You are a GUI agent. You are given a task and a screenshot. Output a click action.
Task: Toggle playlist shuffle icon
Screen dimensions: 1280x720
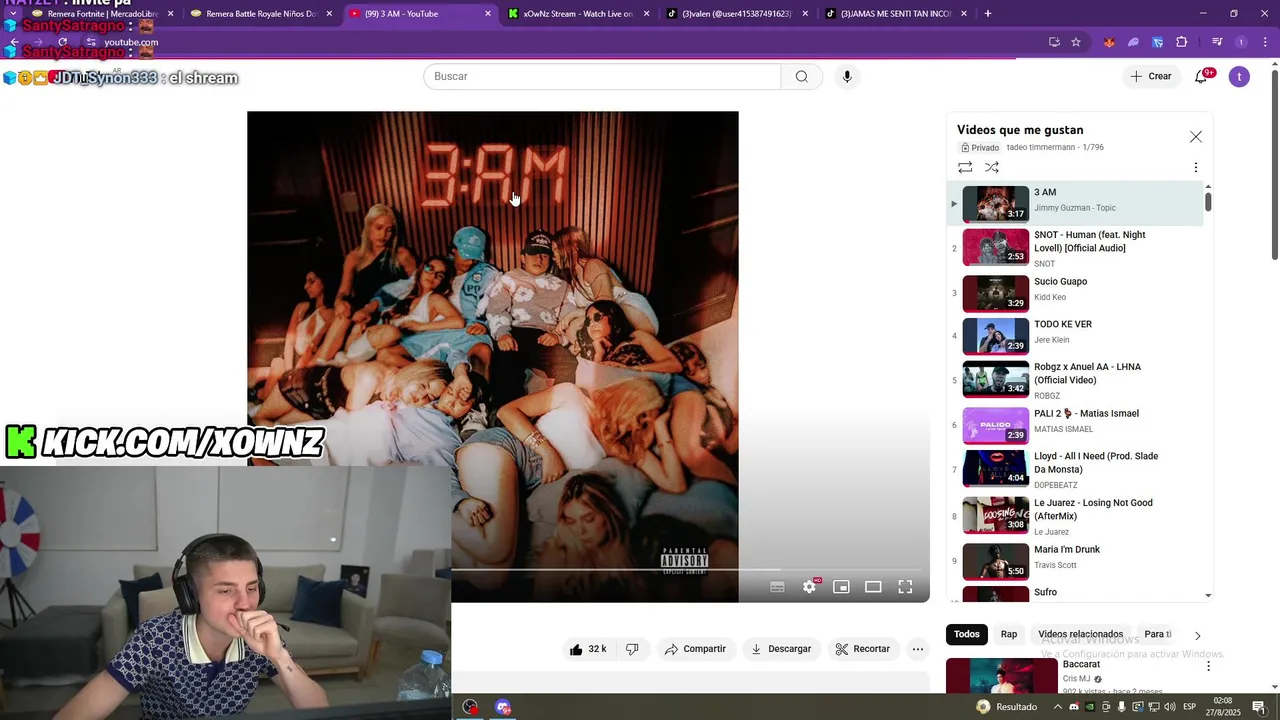point(992,167)
